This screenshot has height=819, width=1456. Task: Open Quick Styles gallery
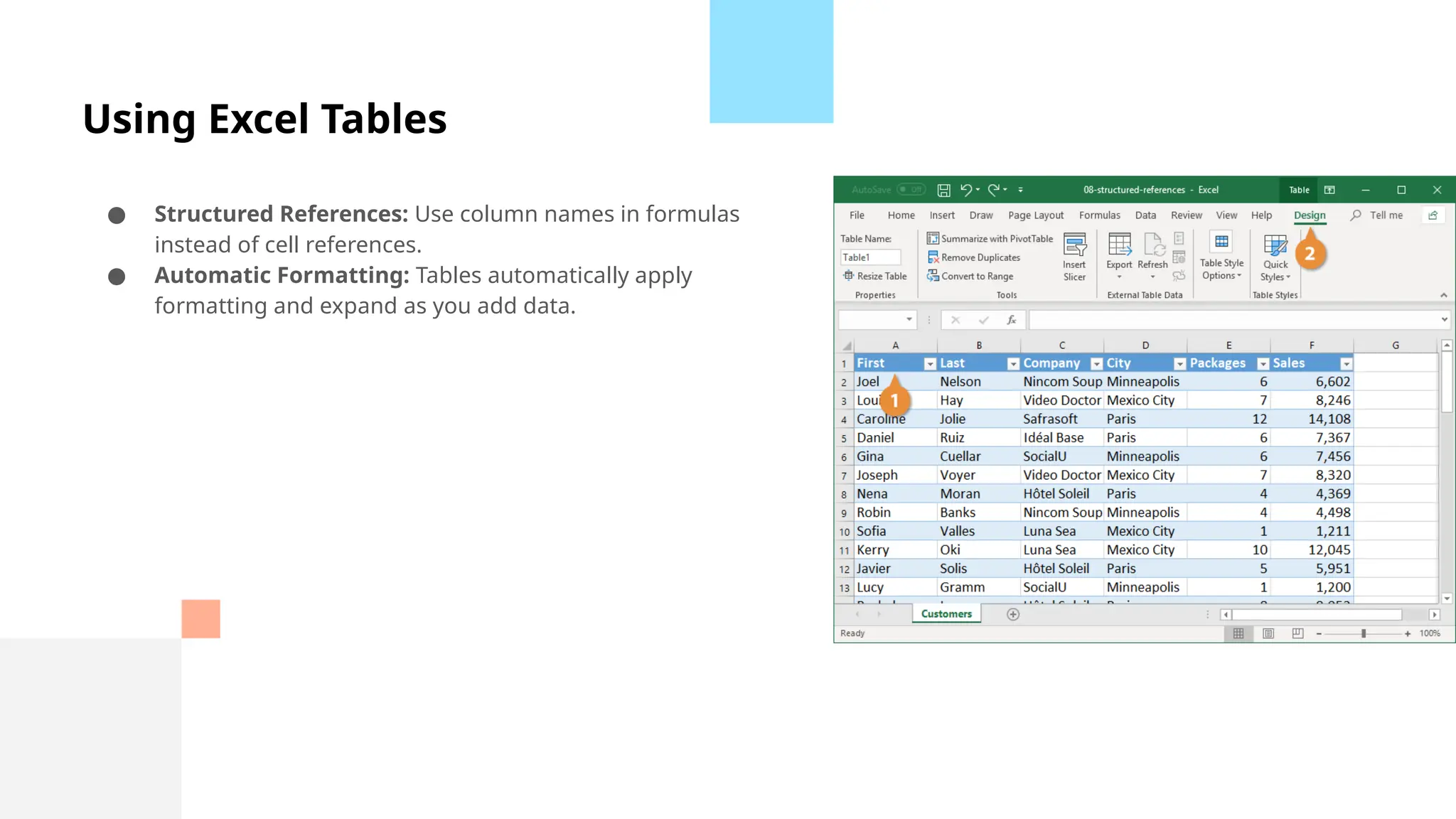tap(1275, 257)
